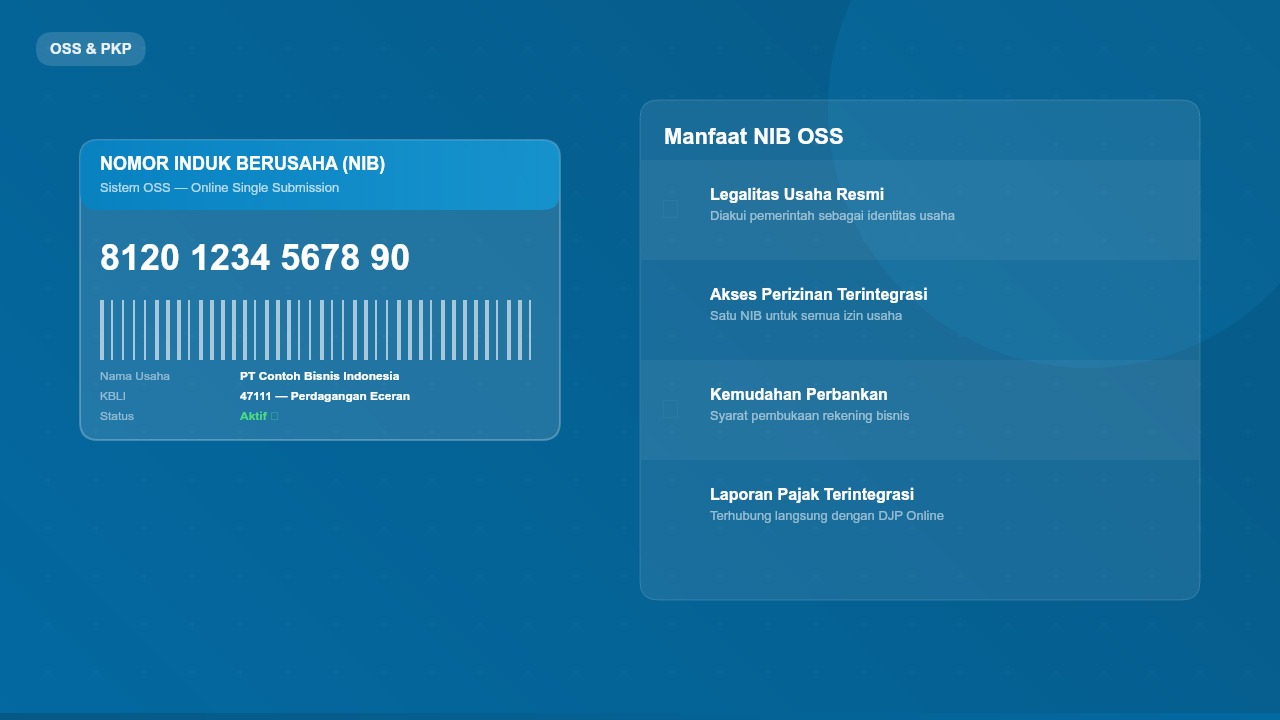Open the Kemudahan Perbankan item
The height and width of the screenshot is (720, 1280).
(x=920, y=410)
